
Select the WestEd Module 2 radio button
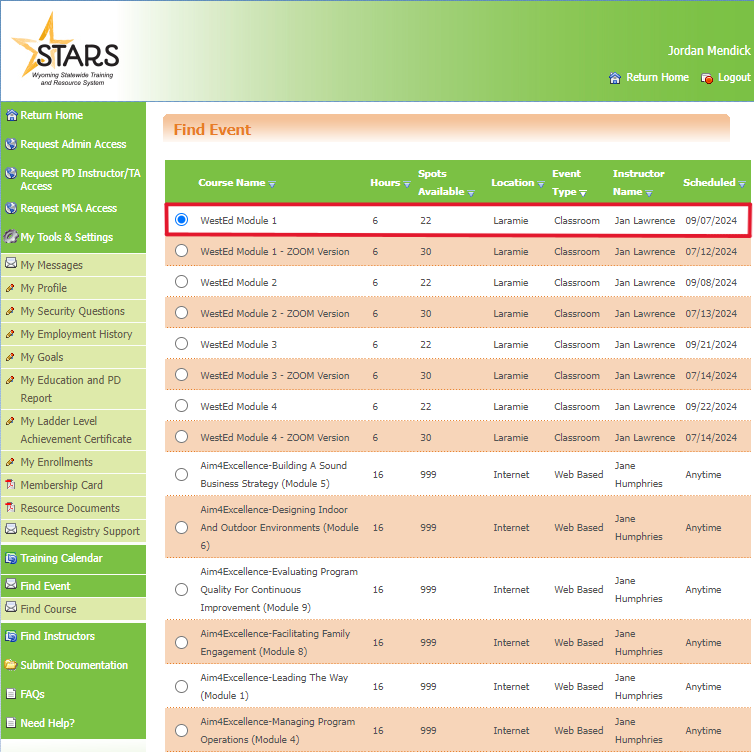181,283
